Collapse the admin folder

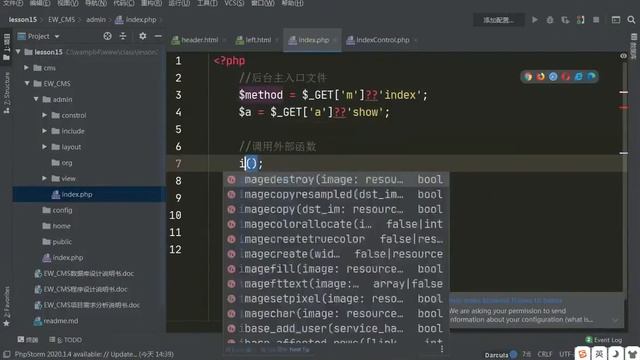point(36,99)
